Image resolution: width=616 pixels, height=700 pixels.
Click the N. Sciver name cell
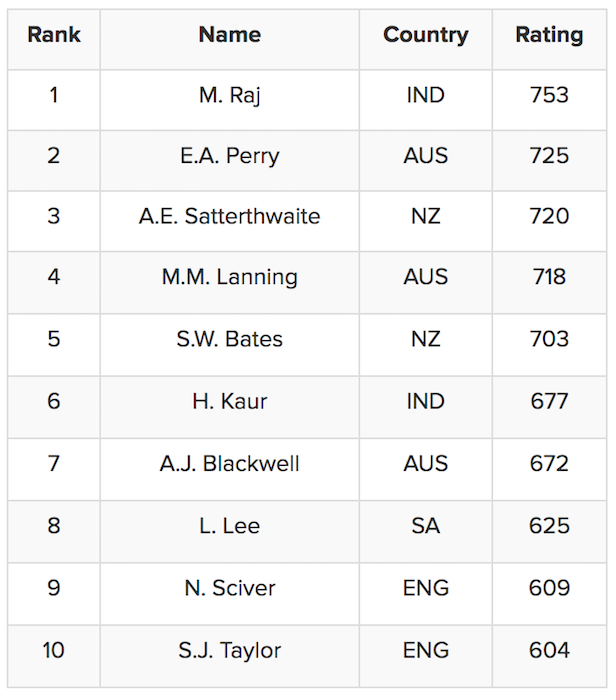230,589
